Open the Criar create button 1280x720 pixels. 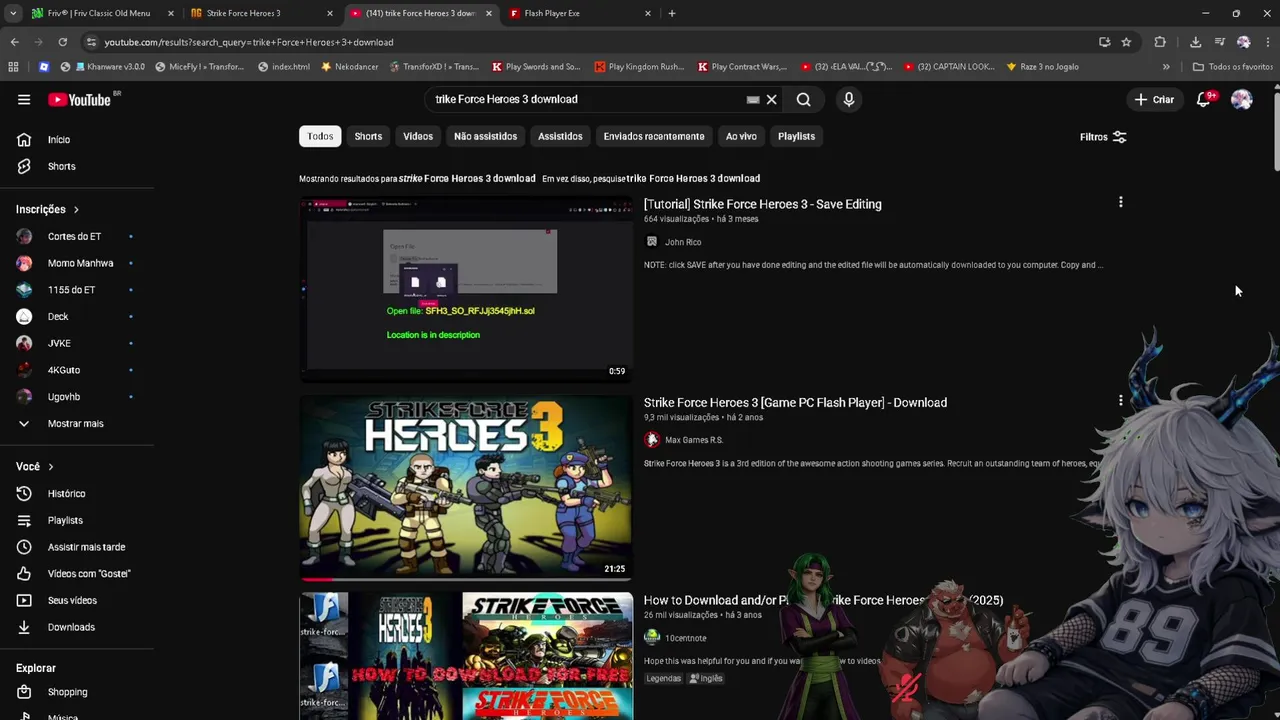pyautogui.click(x=1154, y=99)
